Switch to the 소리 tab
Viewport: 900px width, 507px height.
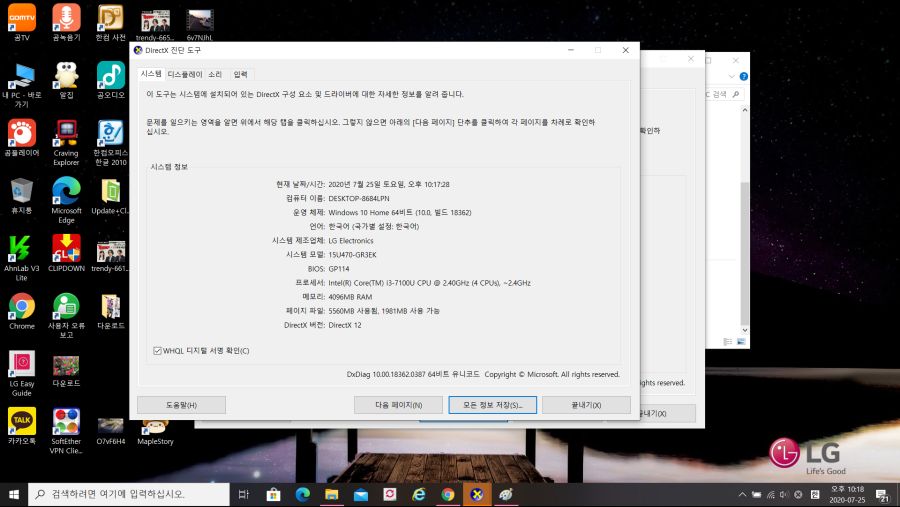click(215, 74)
